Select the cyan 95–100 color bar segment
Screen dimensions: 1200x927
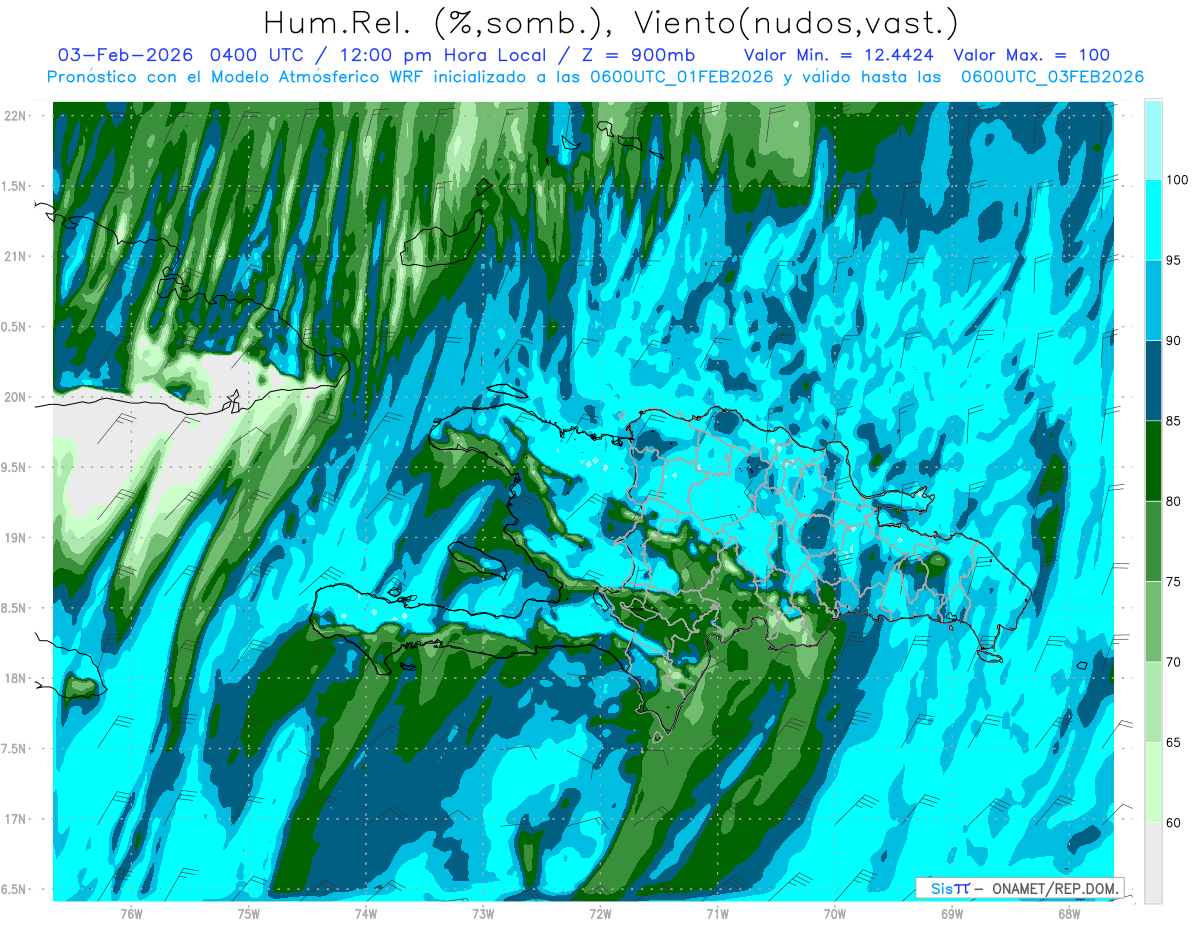point(1152,221)
